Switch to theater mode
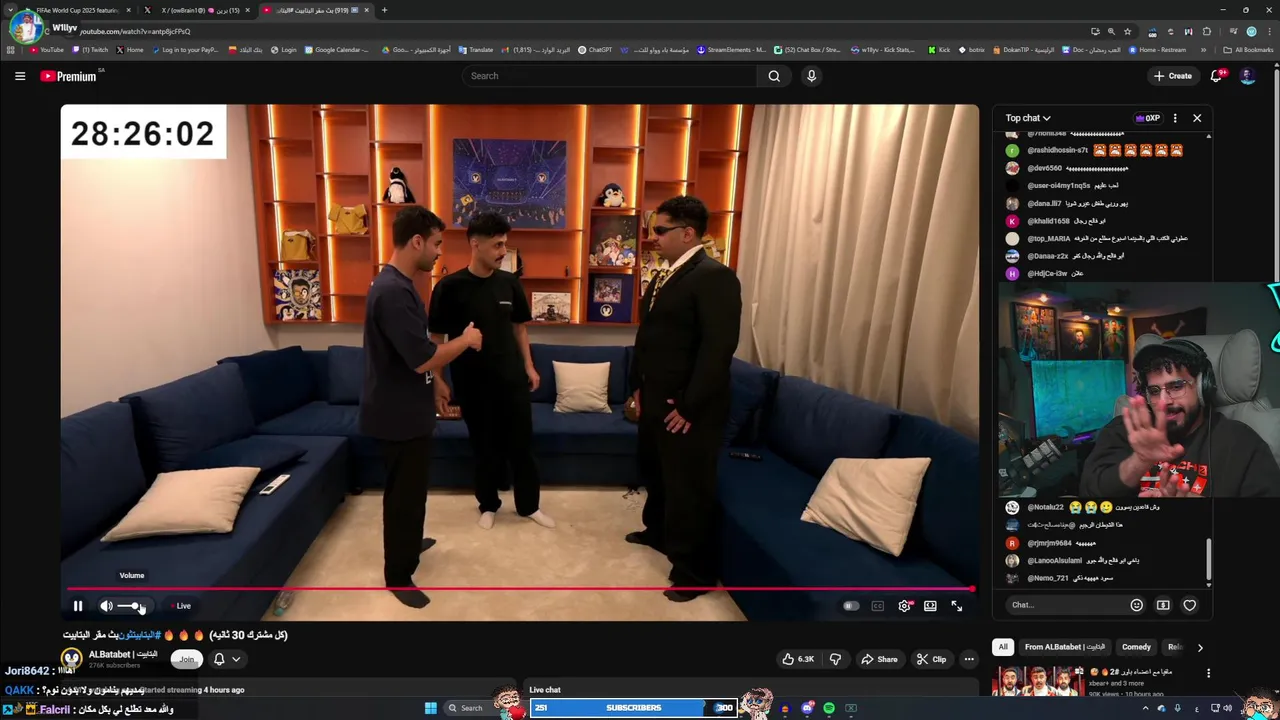1280x720 pixels. pos(930,606)
